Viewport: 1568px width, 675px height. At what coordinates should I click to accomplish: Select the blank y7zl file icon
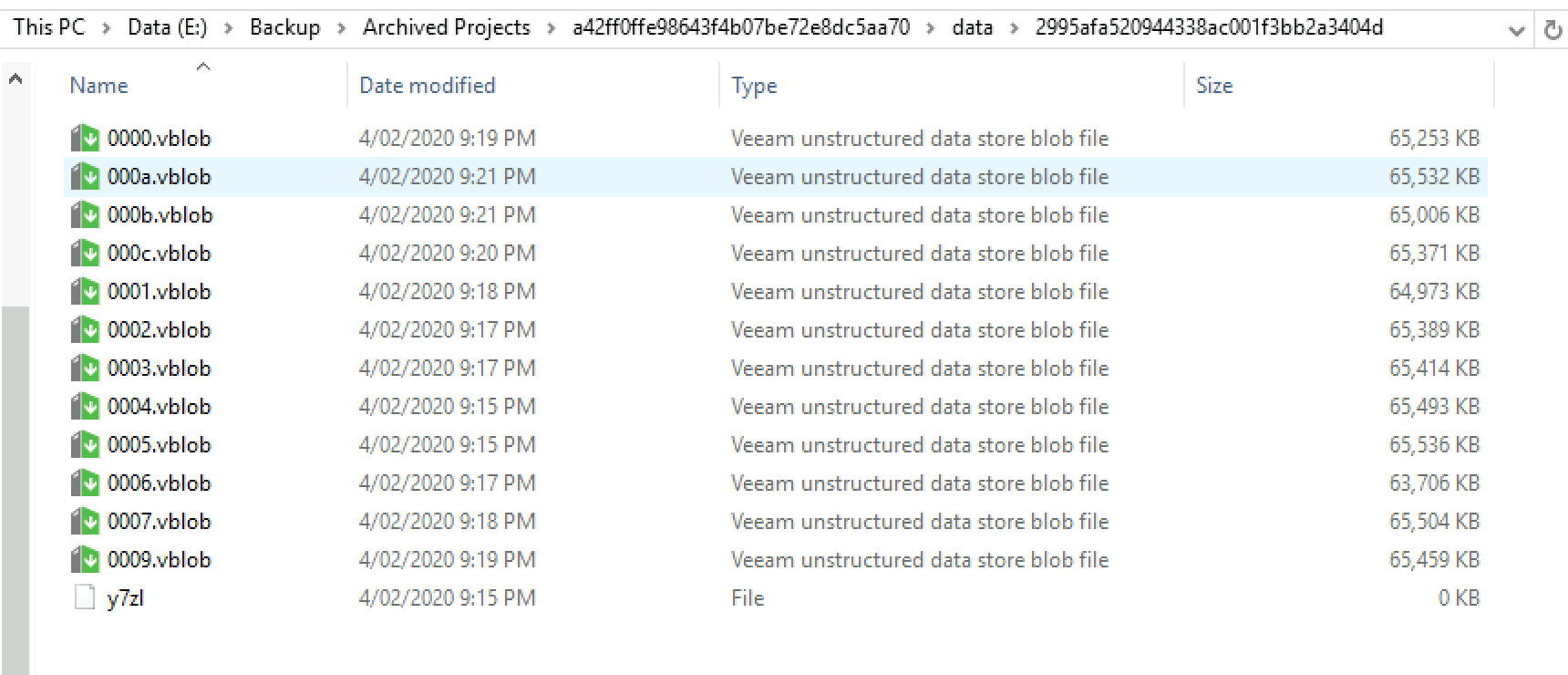(85, 598)
